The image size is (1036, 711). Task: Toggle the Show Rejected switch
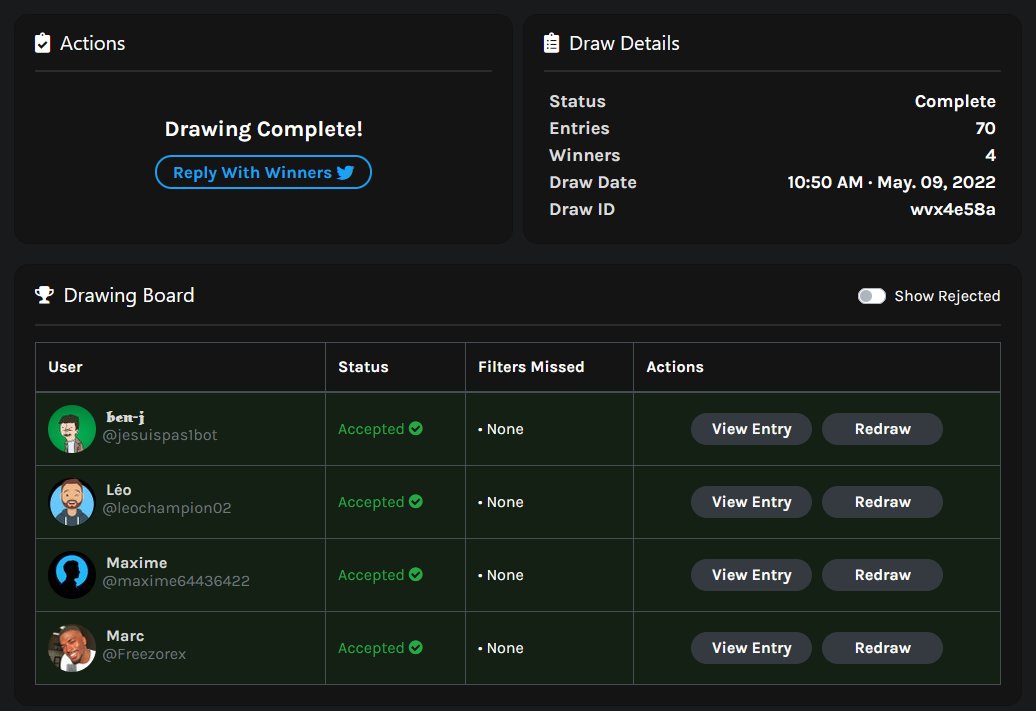(871, 296)
